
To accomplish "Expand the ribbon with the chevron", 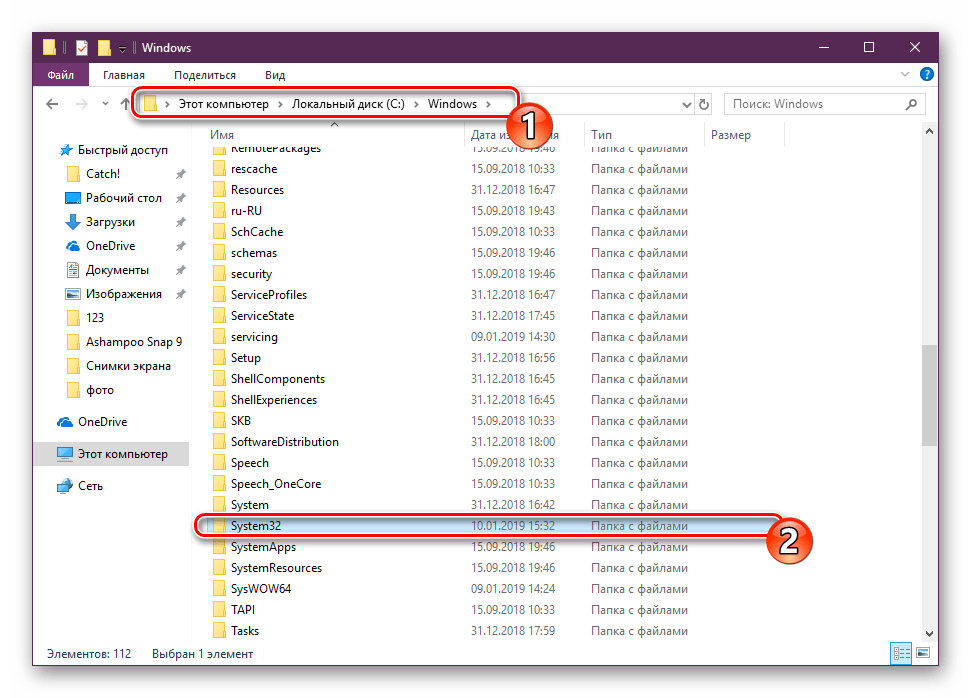I will click(905, 74).
